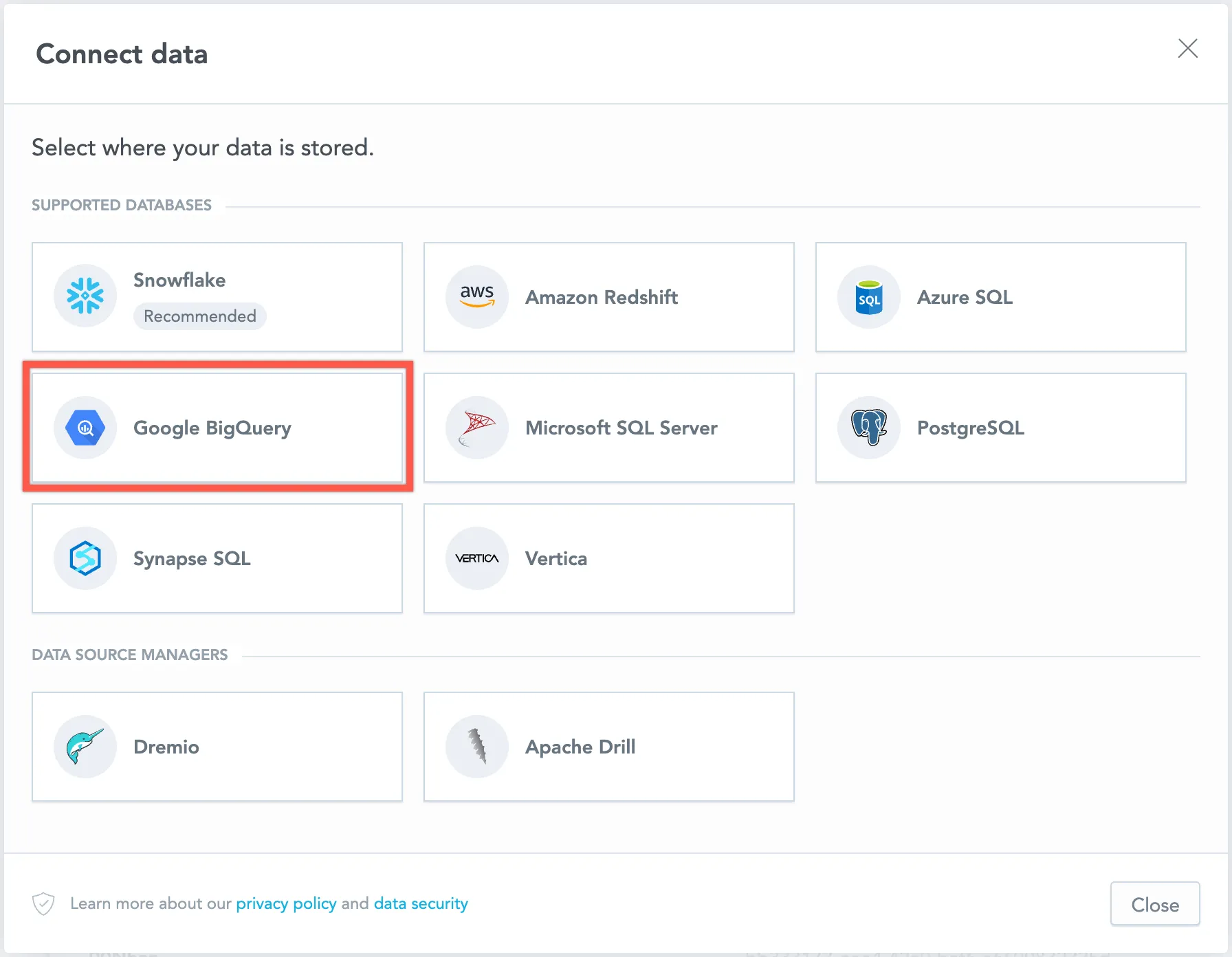Click the Amazon Redshift AWS logo
This screenshot has width=1232, height=957.
click(476, 296)
